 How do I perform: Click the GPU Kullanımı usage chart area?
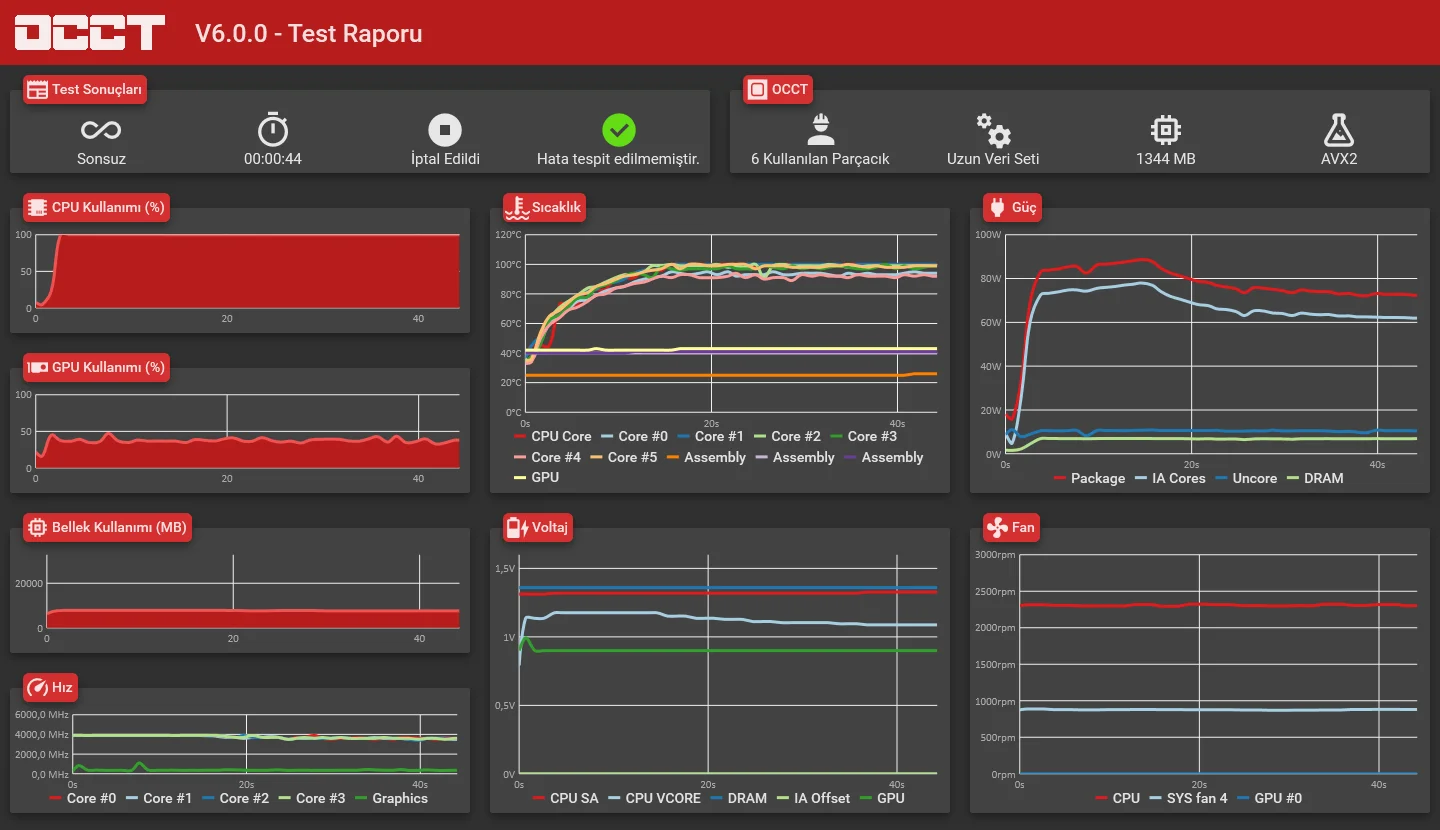click(247, 432)
